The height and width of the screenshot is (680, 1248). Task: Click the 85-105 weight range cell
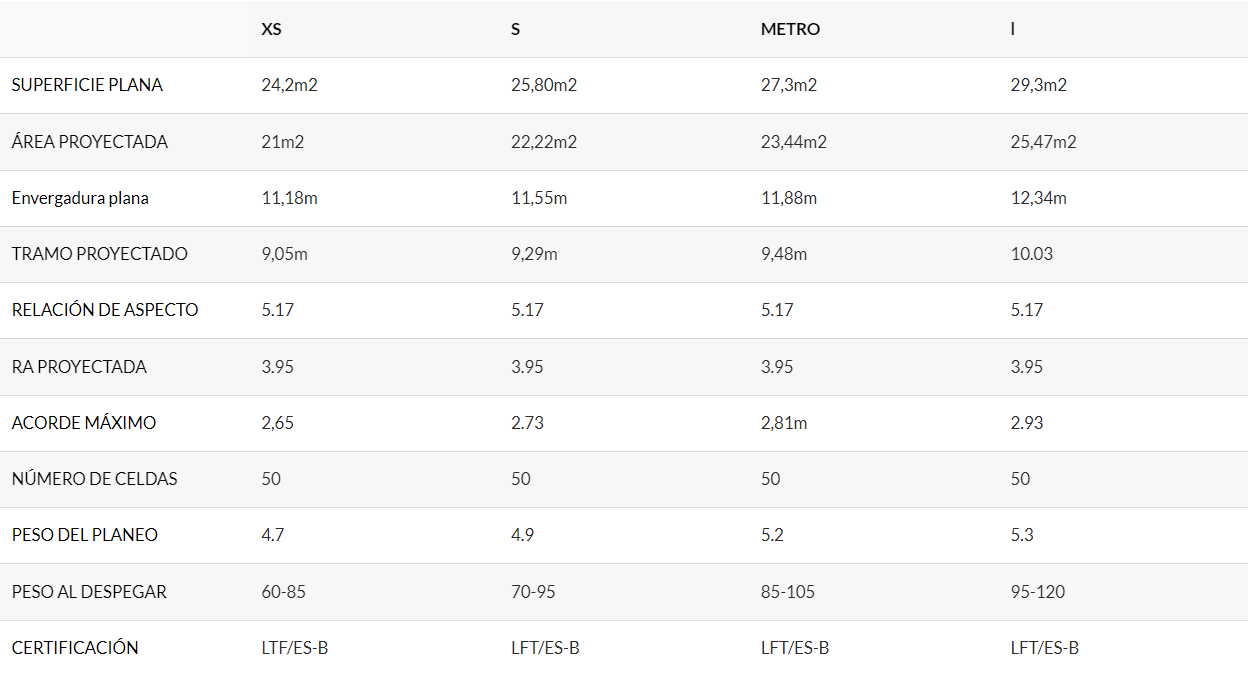(x=788, y=592)
